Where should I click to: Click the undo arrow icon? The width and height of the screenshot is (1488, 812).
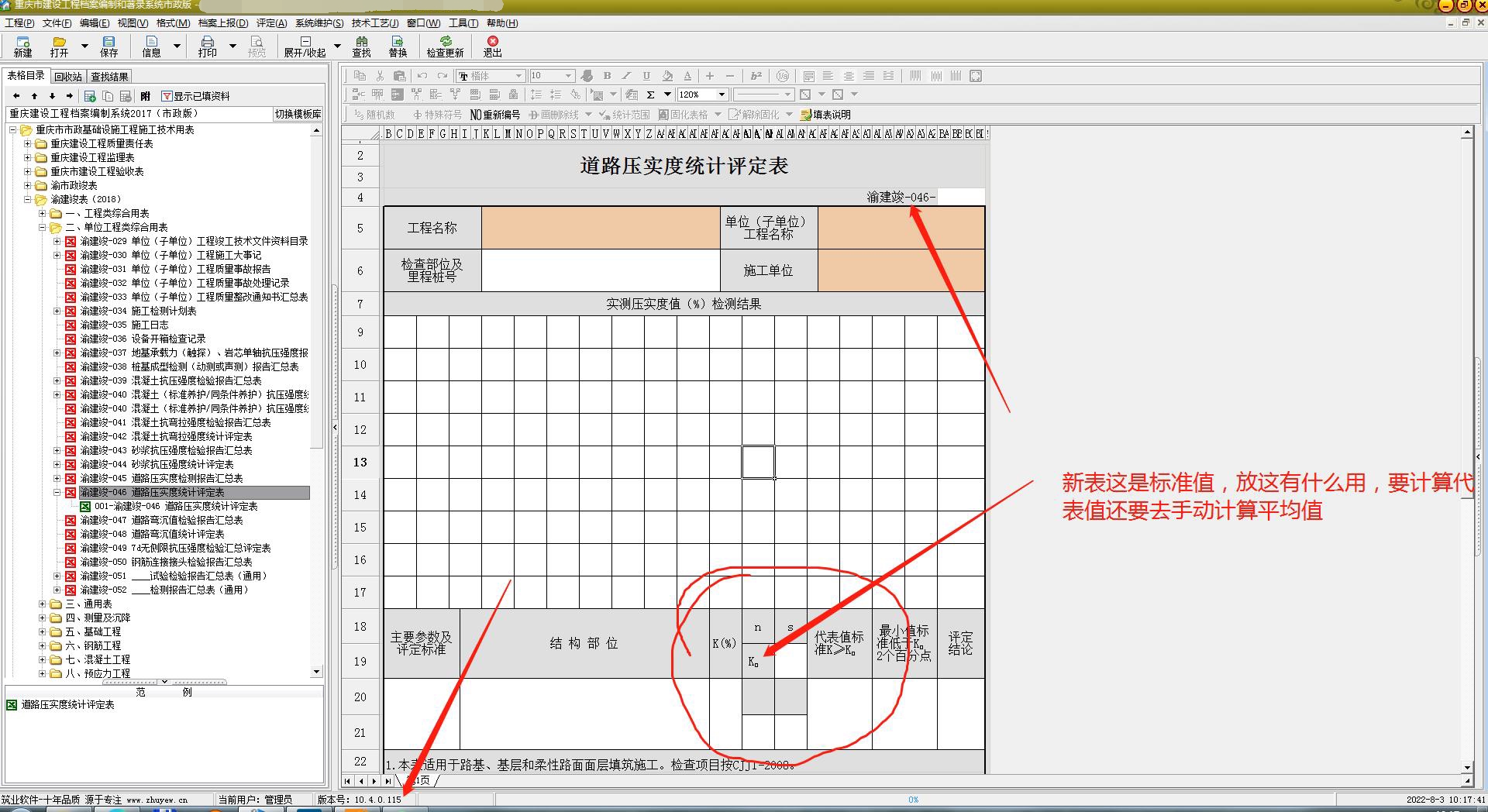[422, 76]
